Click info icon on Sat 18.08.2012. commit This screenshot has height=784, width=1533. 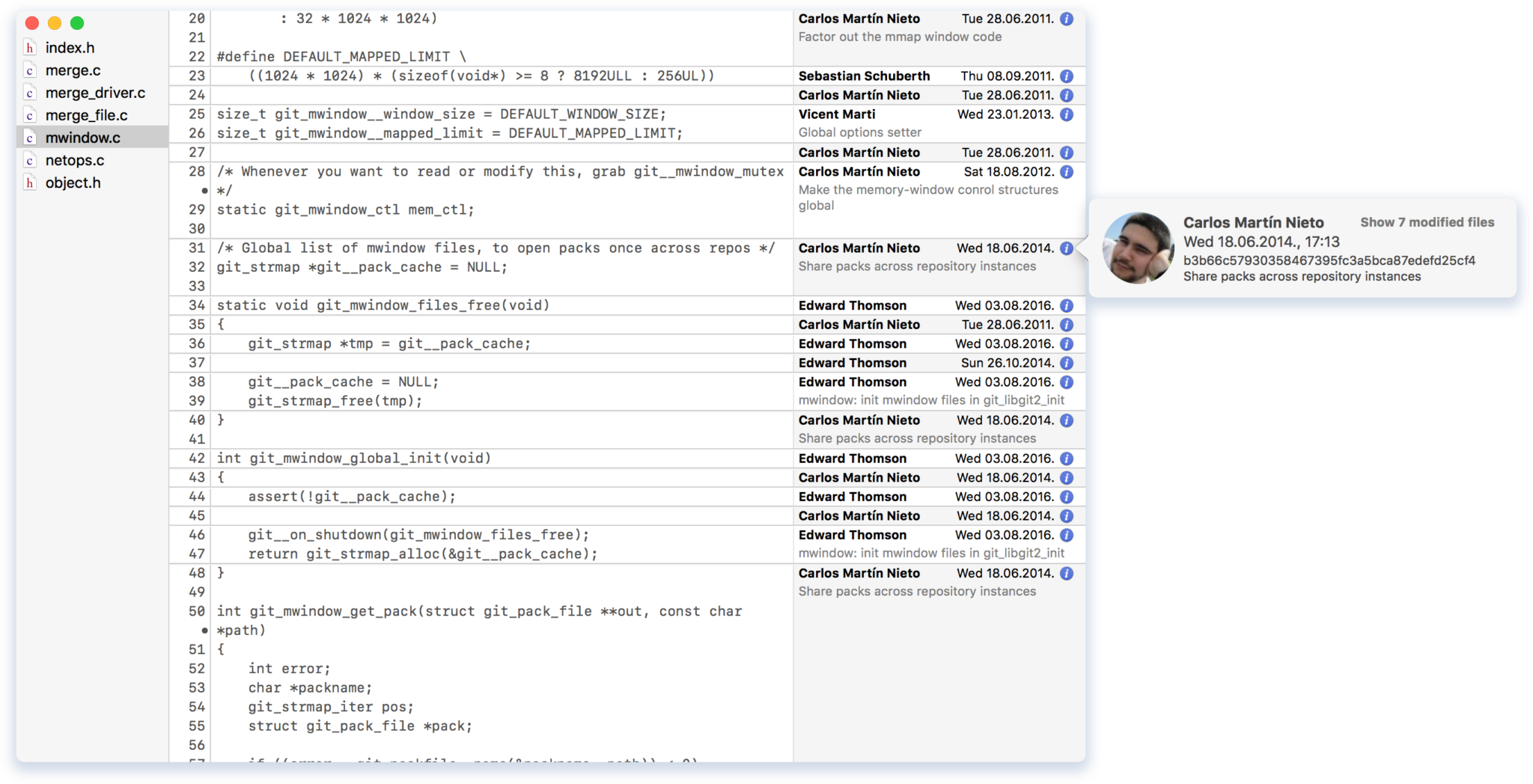(x=1067, y=172)
